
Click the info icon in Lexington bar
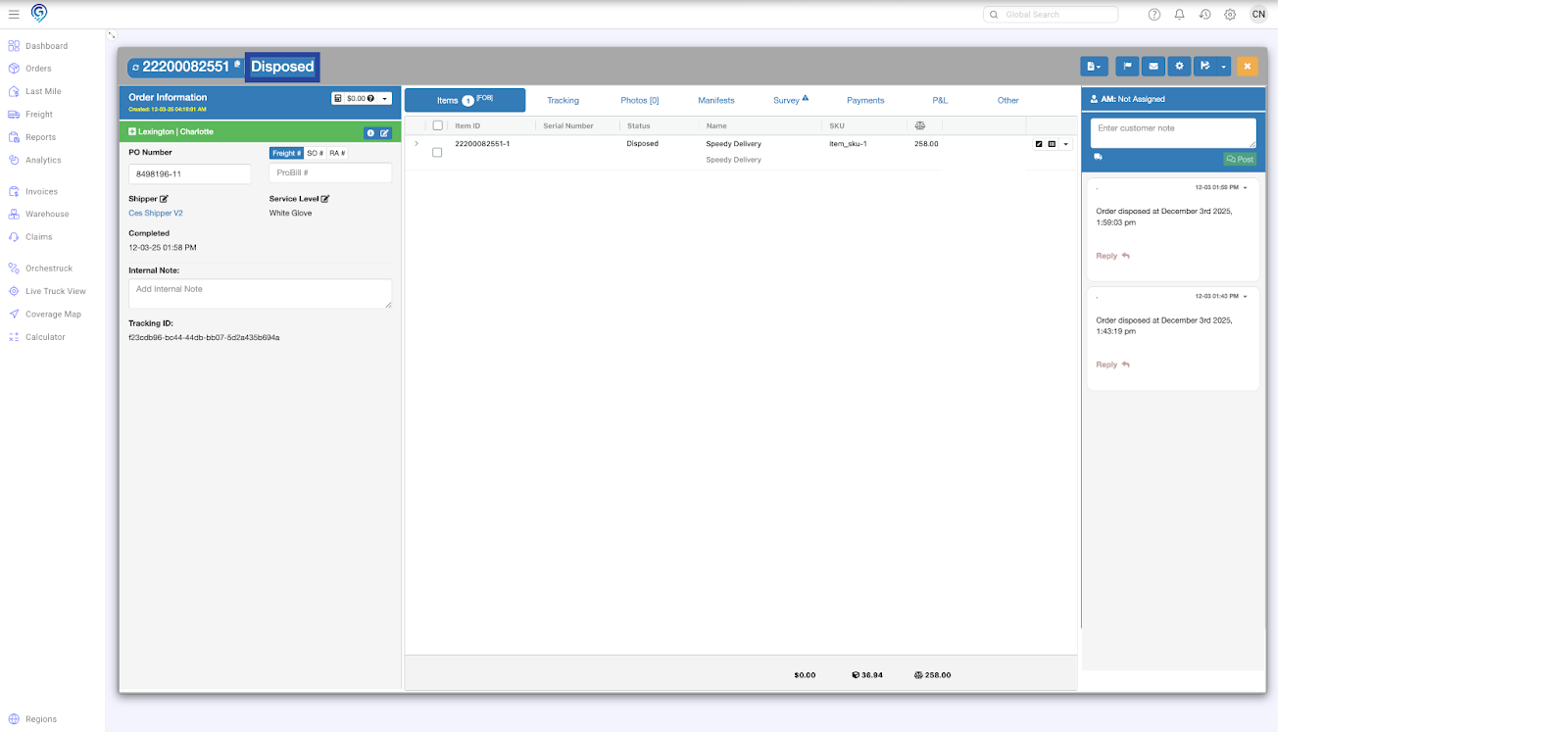tap(370, 132)
